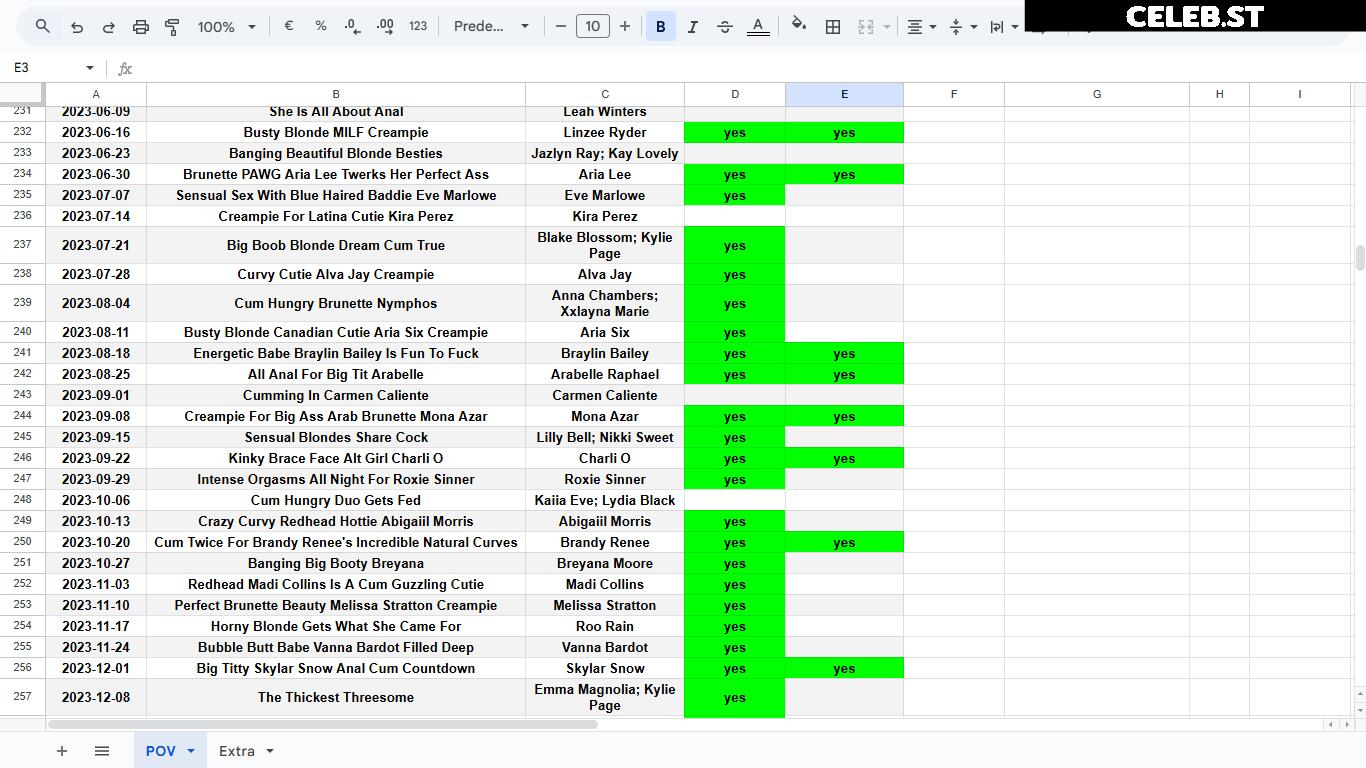Toggle italic formatting
Screen dimensions: 1366x768
(x=692, y=27)
